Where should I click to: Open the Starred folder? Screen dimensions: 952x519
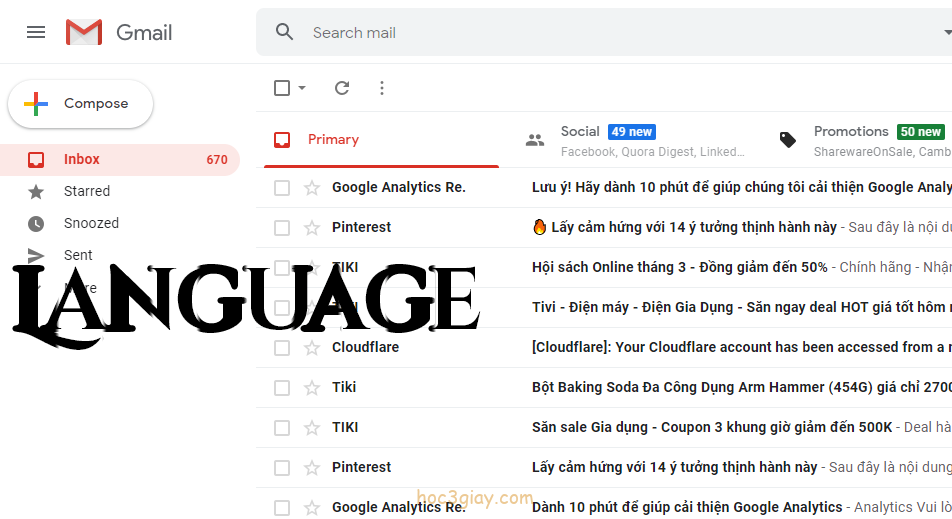87,191
